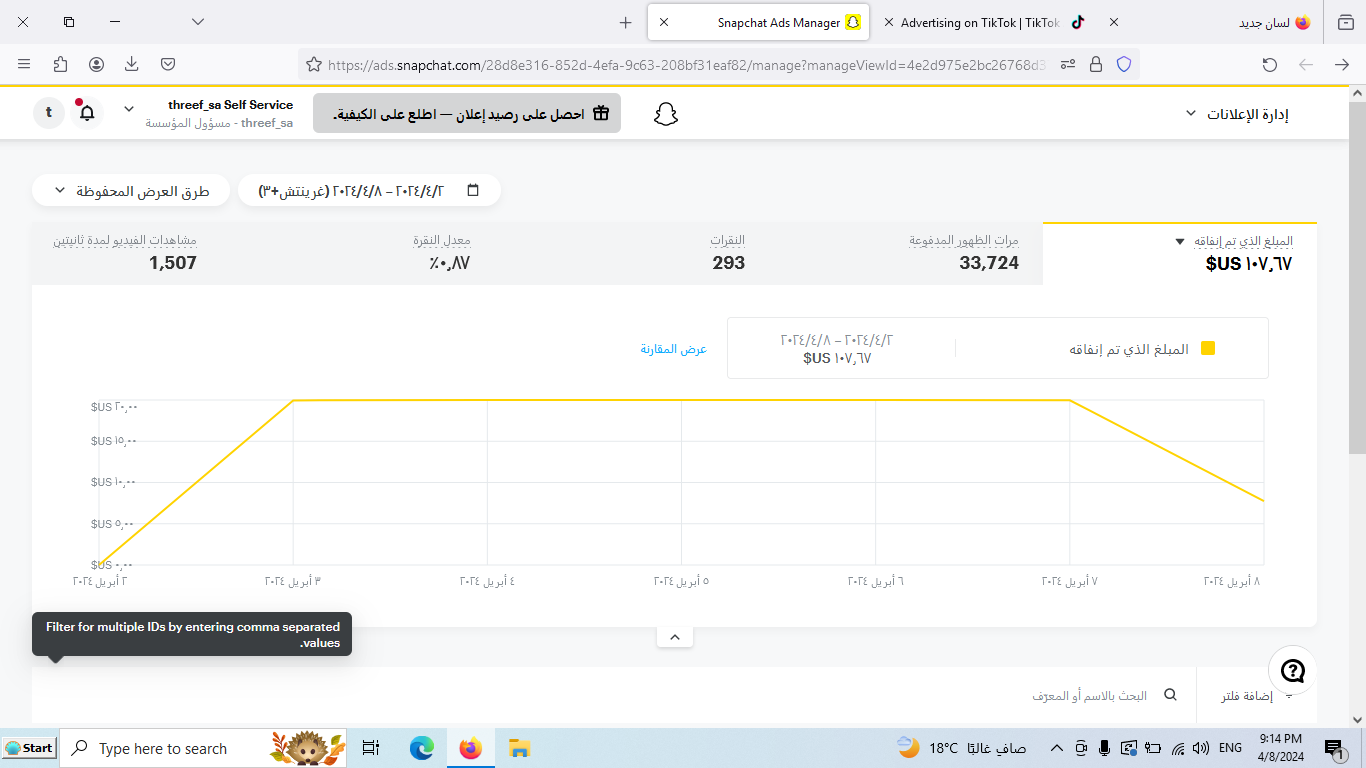The image size is (1366, 768).
Task: Click Firefox in the taskbar
Action: point(470,748)
